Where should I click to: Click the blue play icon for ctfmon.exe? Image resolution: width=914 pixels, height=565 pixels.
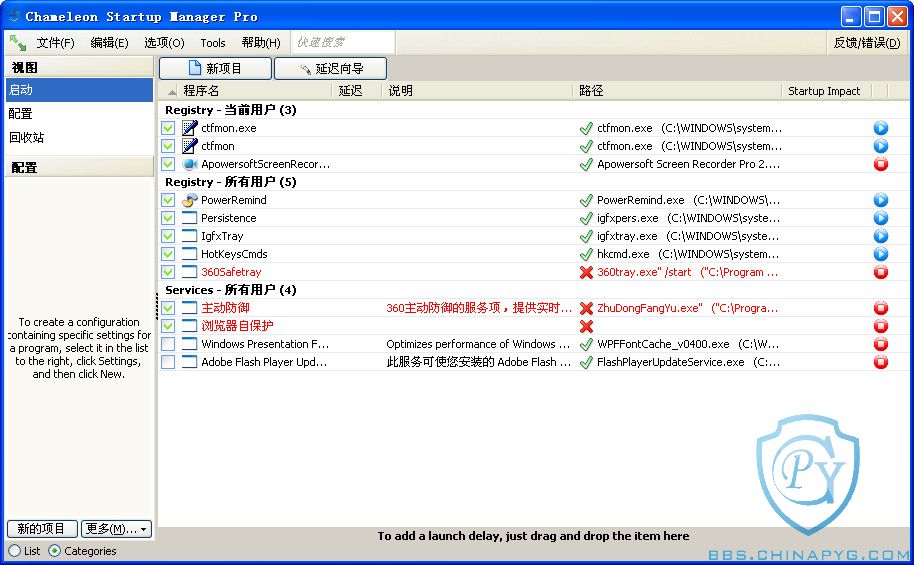[x=880, y=128]
